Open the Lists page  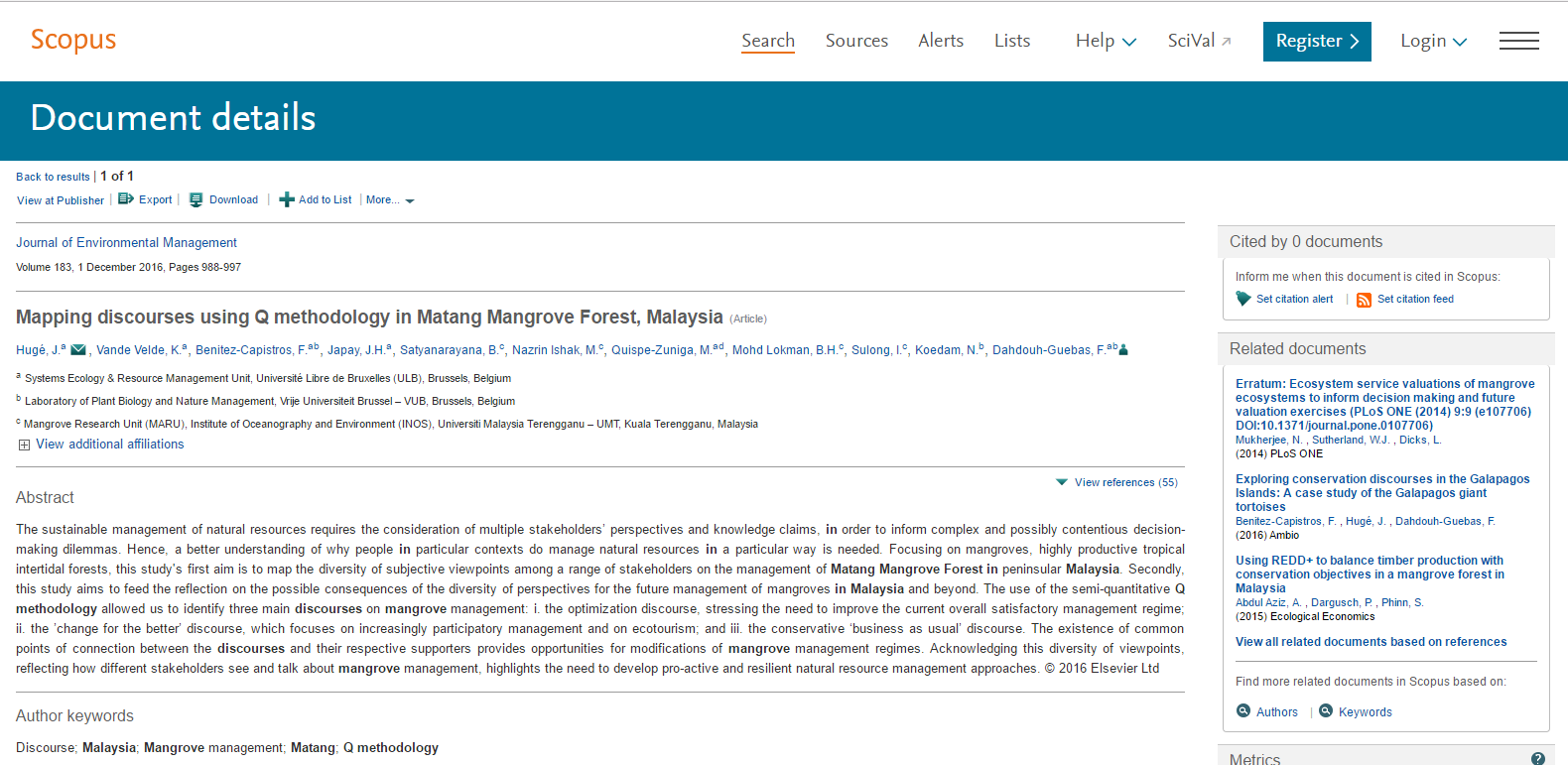click(1012, 41)
